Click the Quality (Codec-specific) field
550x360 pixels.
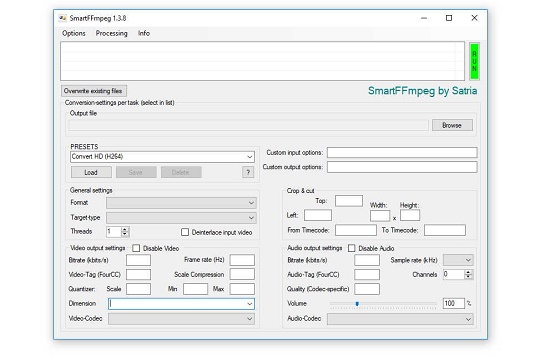[x=367, y=289]
